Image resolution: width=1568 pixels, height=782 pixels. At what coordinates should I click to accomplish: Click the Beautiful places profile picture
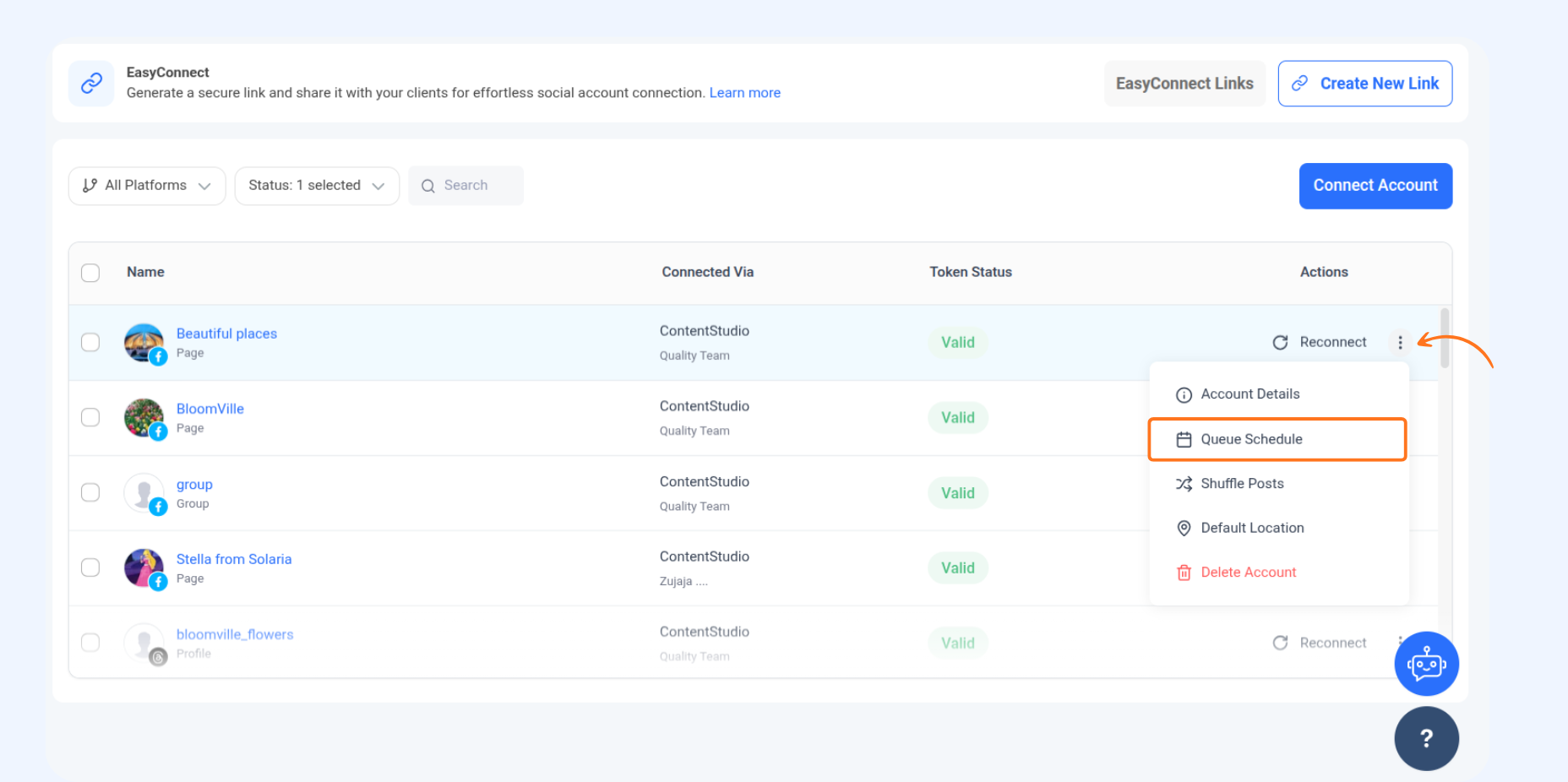pyautogui.click(x=144, y=342)
